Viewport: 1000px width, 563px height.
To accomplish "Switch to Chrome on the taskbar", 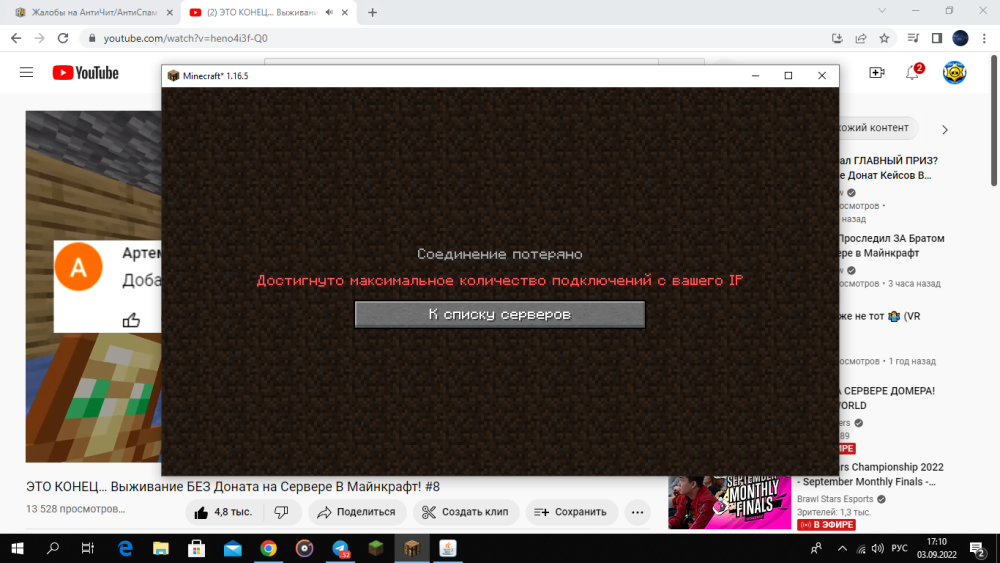I will pyautogui.click(x=268, y=548).
